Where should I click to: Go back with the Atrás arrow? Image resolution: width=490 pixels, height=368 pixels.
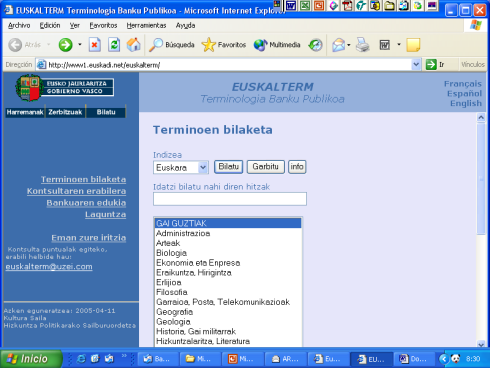pos(24,45)
